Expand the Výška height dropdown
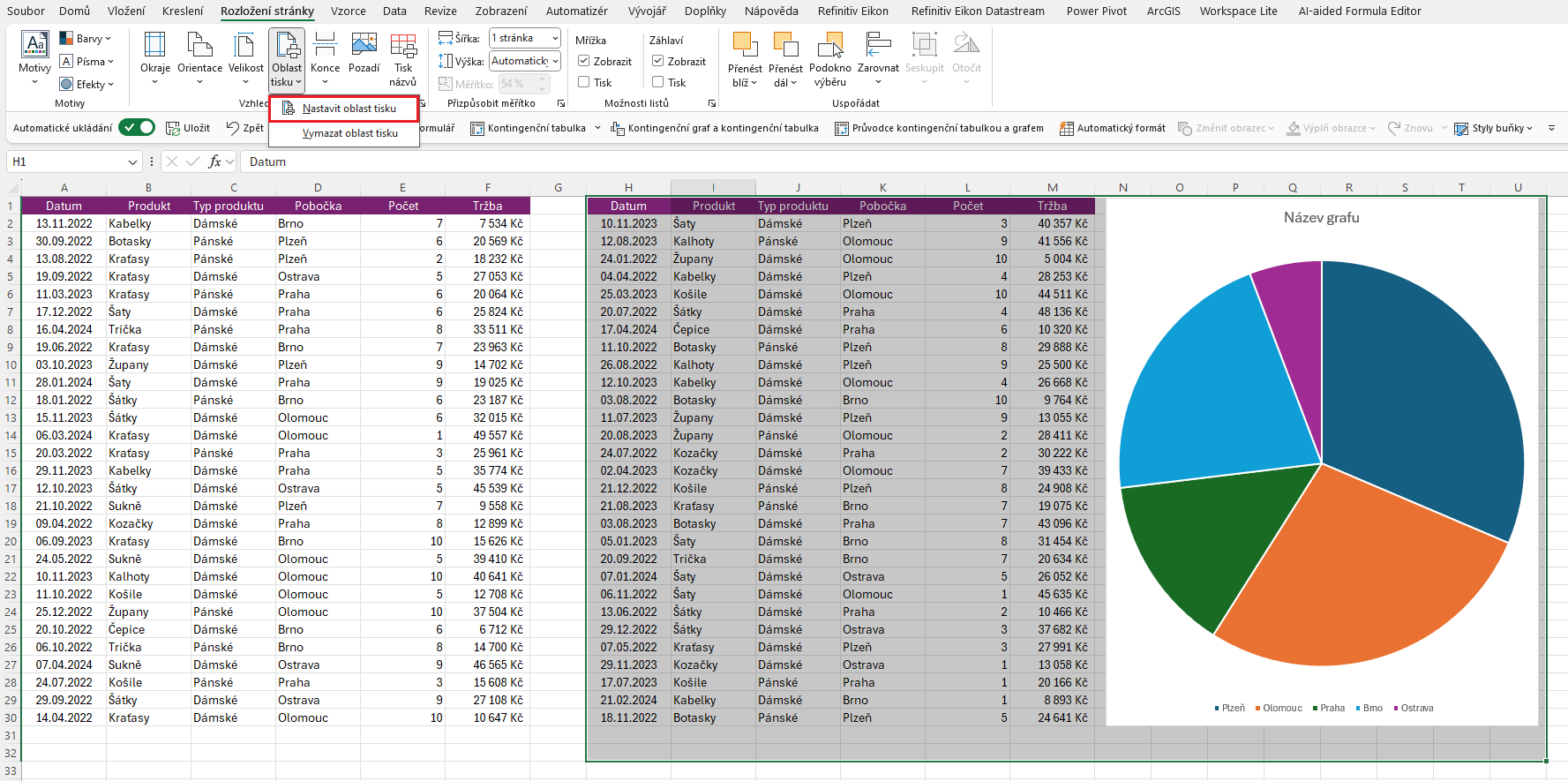The image size is (1568, 781). pyautogui.click(x=555, y=61)
